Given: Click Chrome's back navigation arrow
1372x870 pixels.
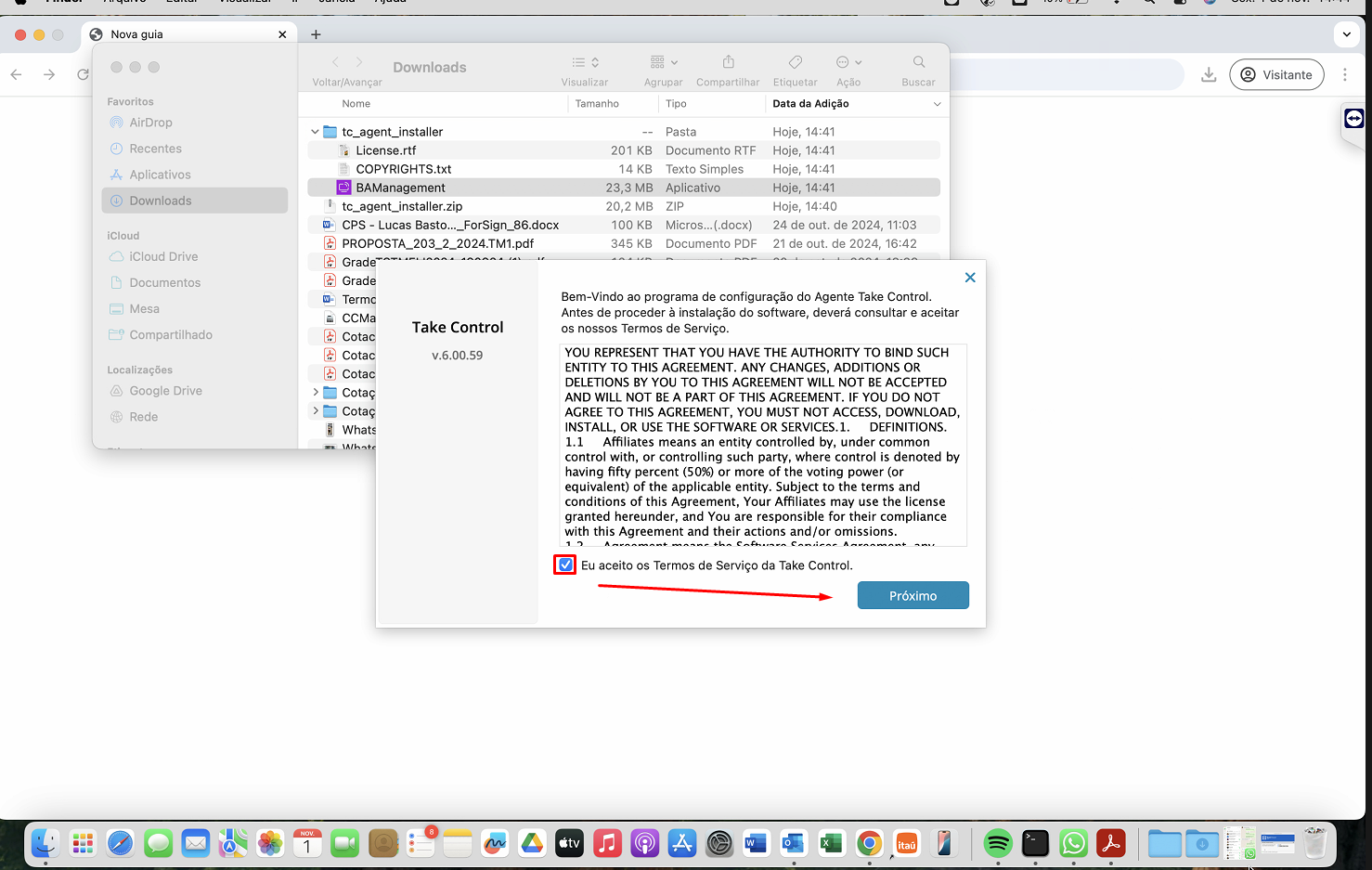Looking at the screenshot, I should pyautogui.click(x=16, y=74).
